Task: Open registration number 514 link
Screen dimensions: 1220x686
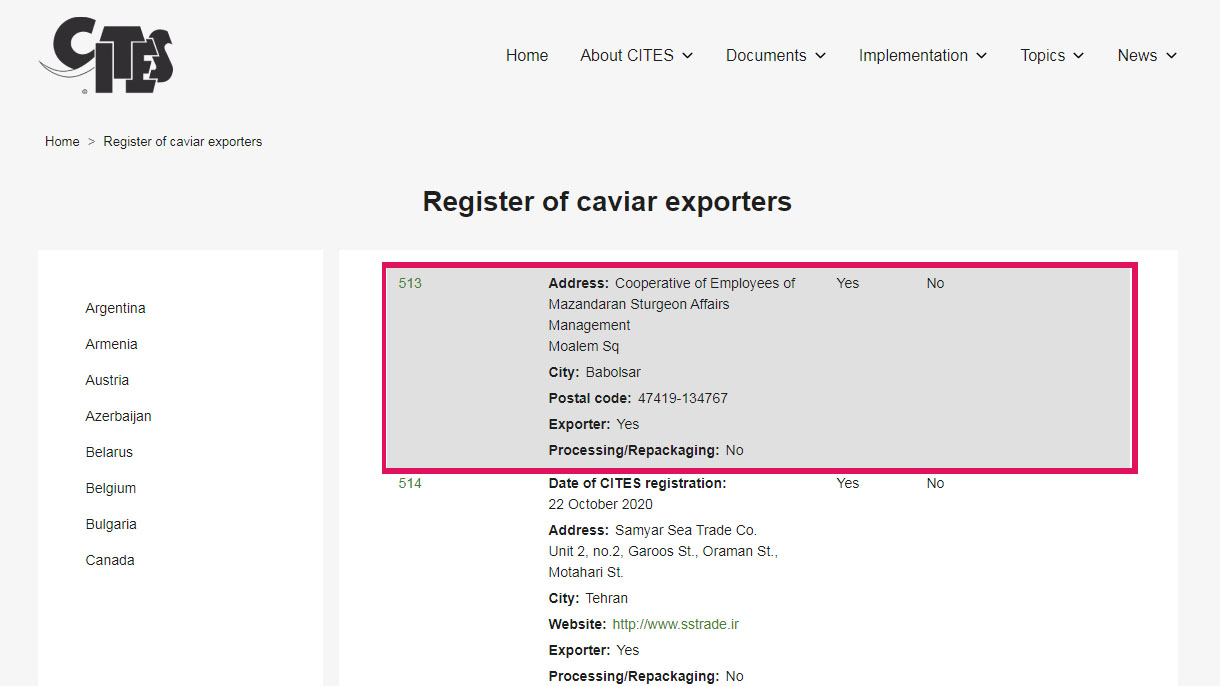Action: pyautogui.click(x=410, y=483)
